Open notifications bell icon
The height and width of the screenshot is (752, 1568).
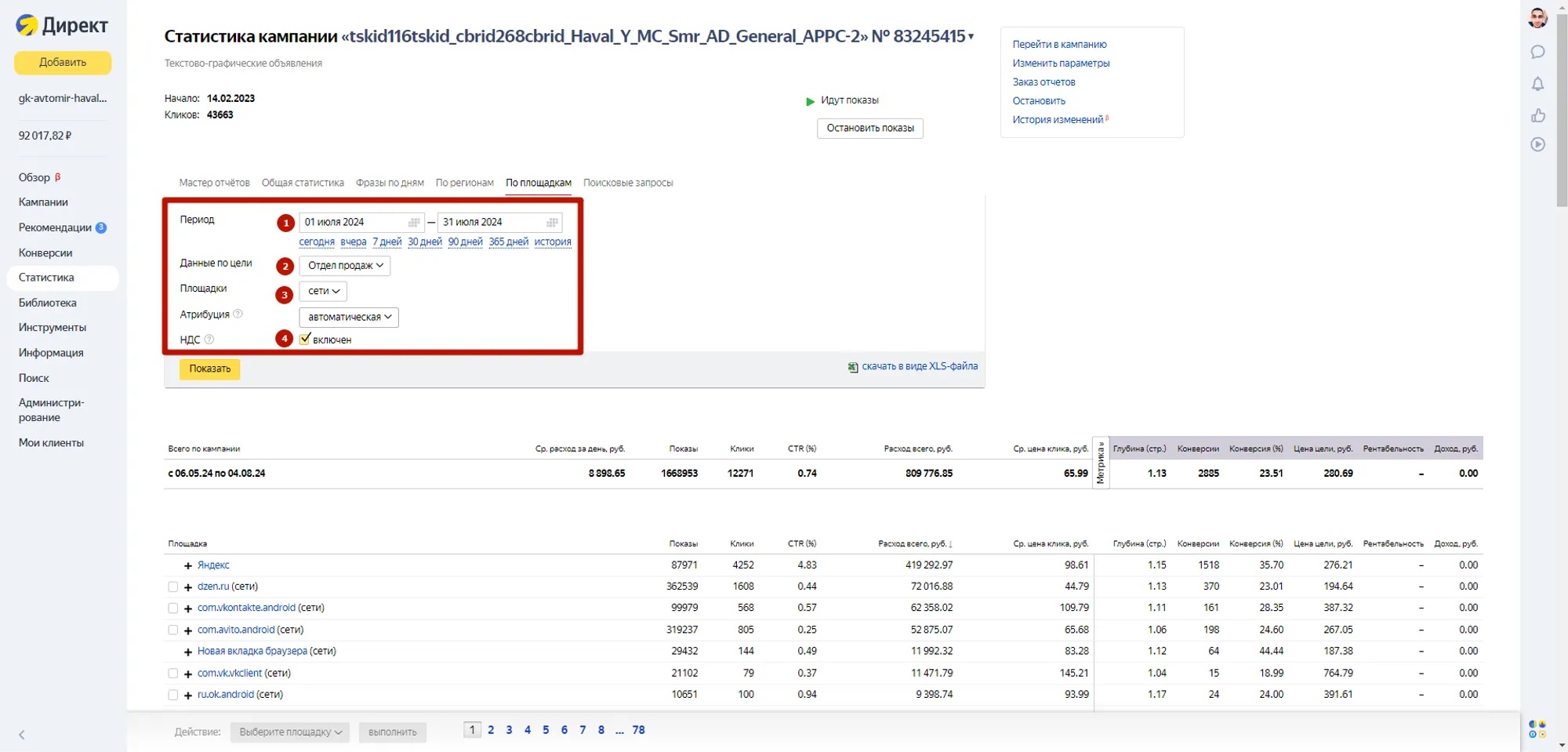pos(1537,84)
